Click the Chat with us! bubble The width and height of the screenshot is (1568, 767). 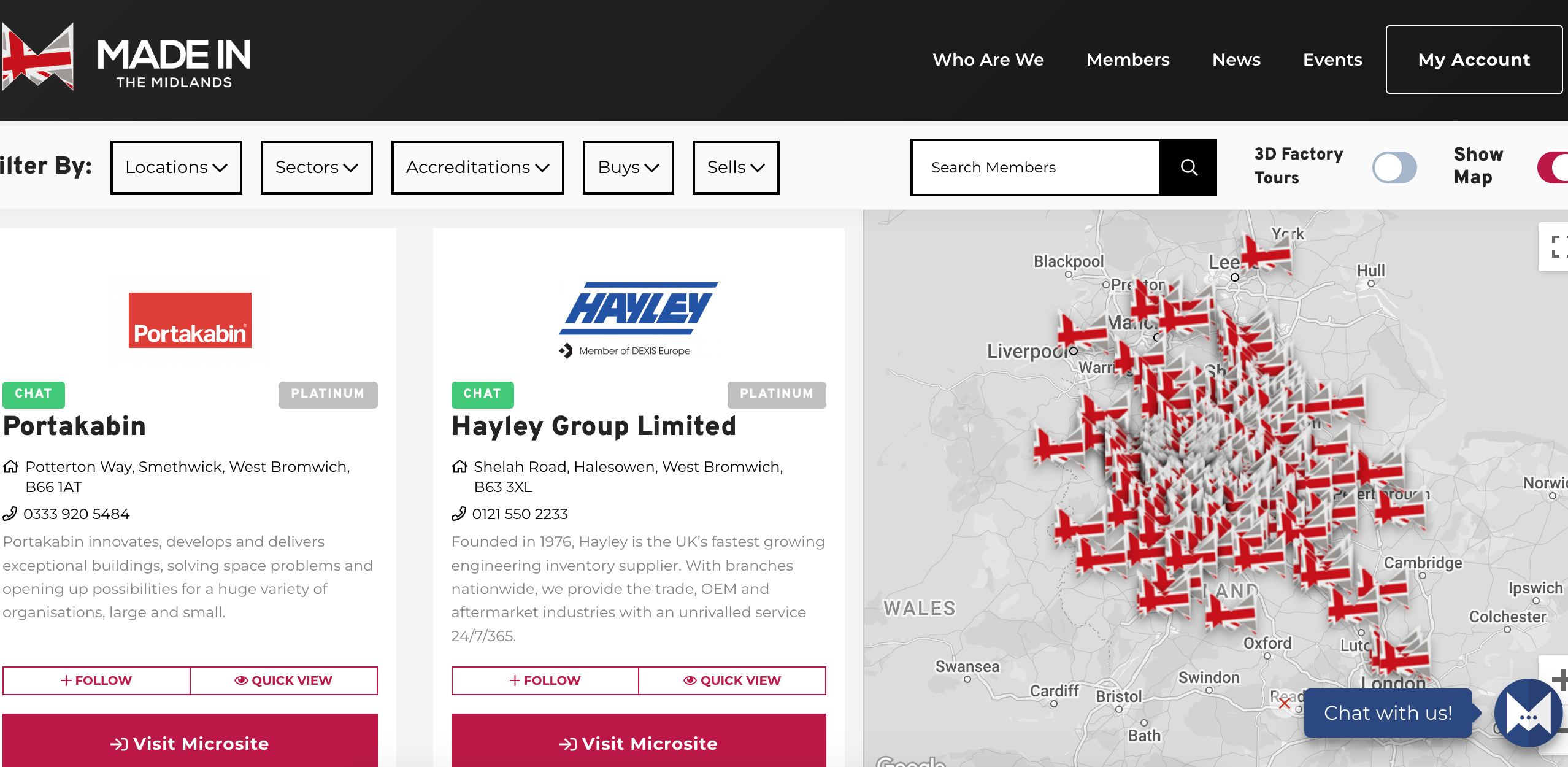pyautogui.click(x=1388, y=713)
